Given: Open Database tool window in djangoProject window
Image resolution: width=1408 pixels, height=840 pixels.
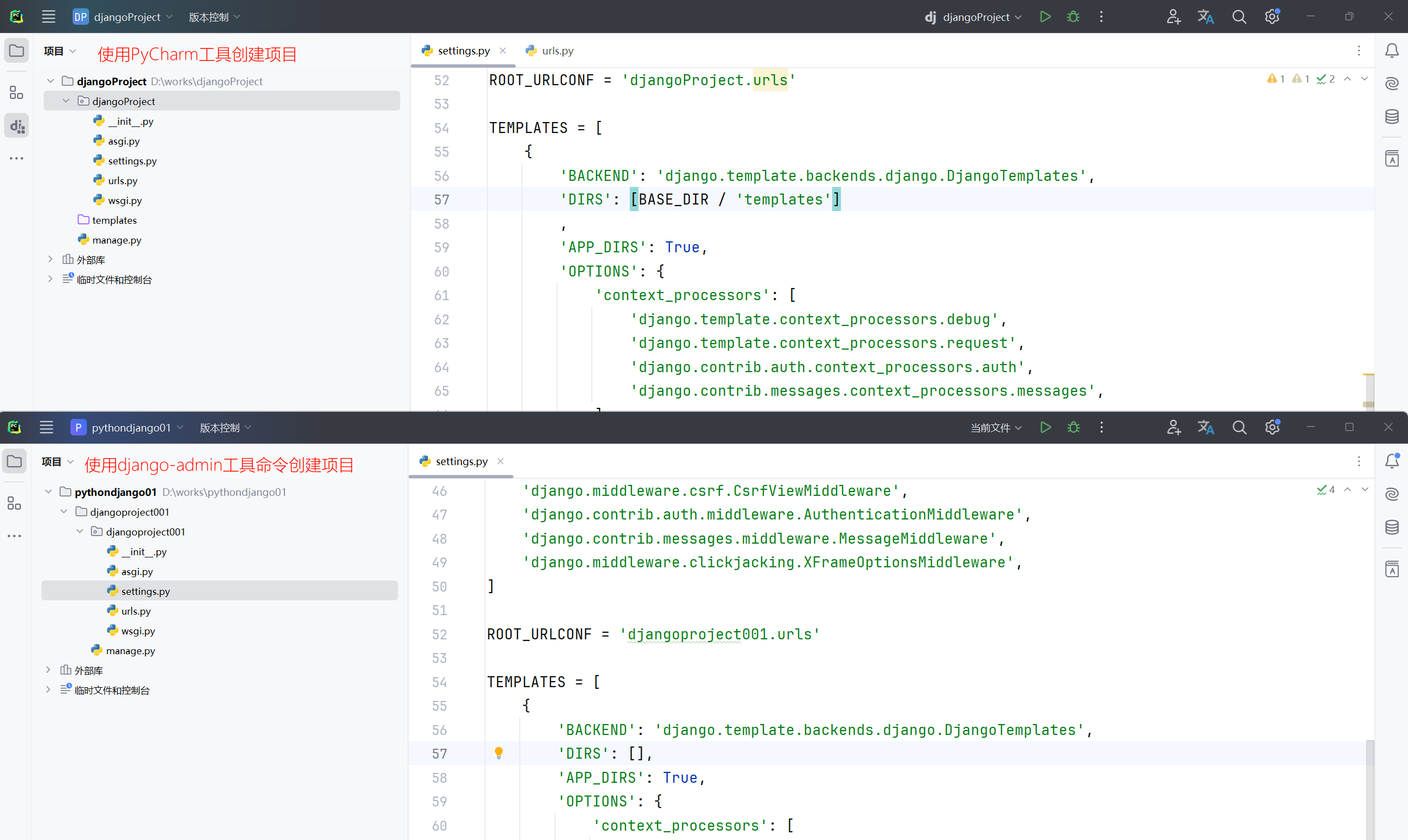Looking at the screenshot, I should 1391,117.
